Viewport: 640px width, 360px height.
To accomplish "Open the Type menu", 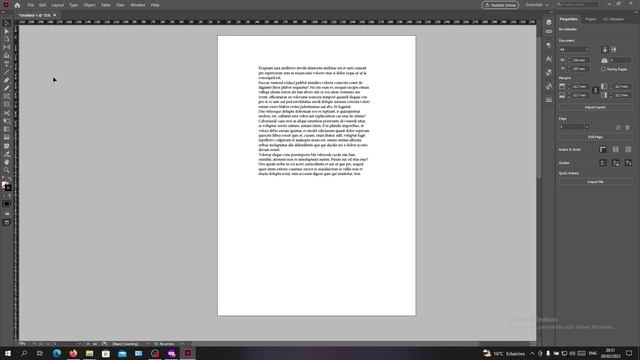I will pyautogui.click(x=73, y=5).
